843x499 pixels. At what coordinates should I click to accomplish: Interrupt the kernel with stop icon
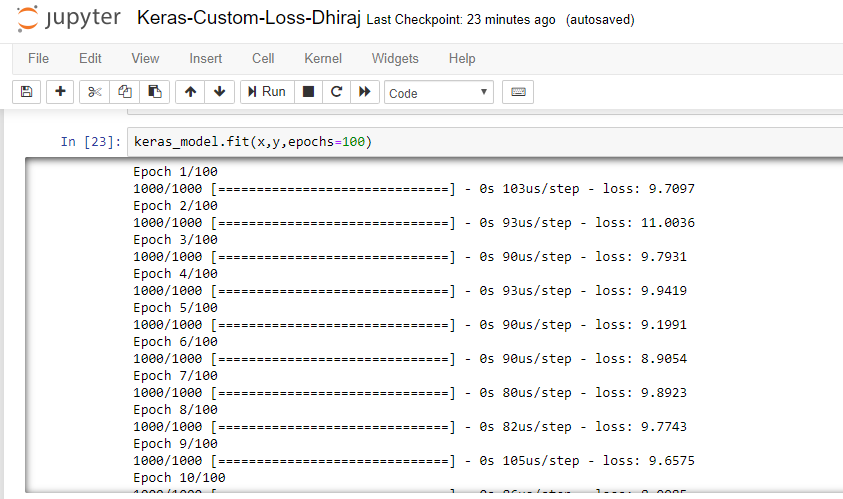[x=309, y=92]
